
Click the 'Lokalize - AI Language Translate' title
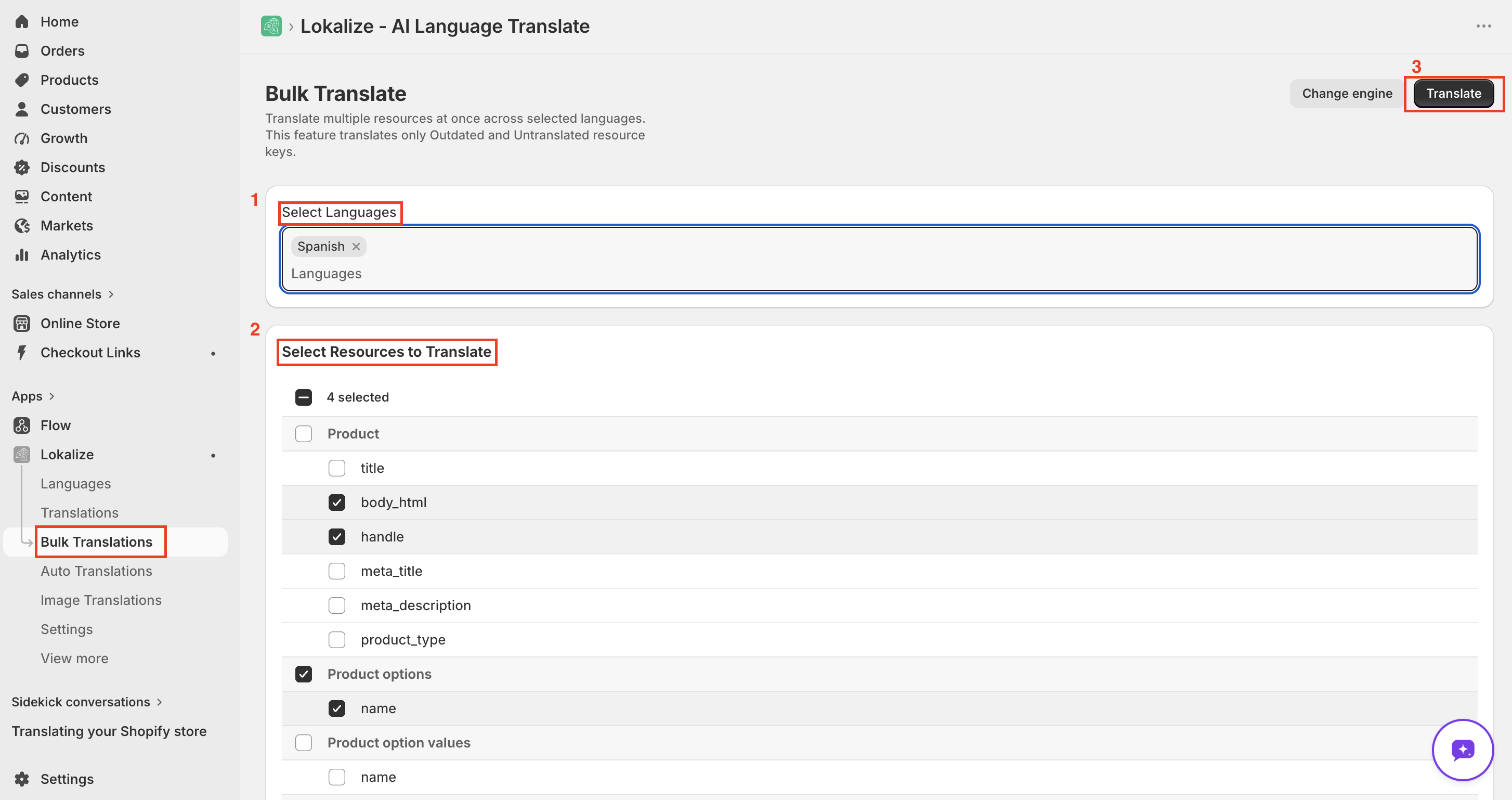pos(445,27)
